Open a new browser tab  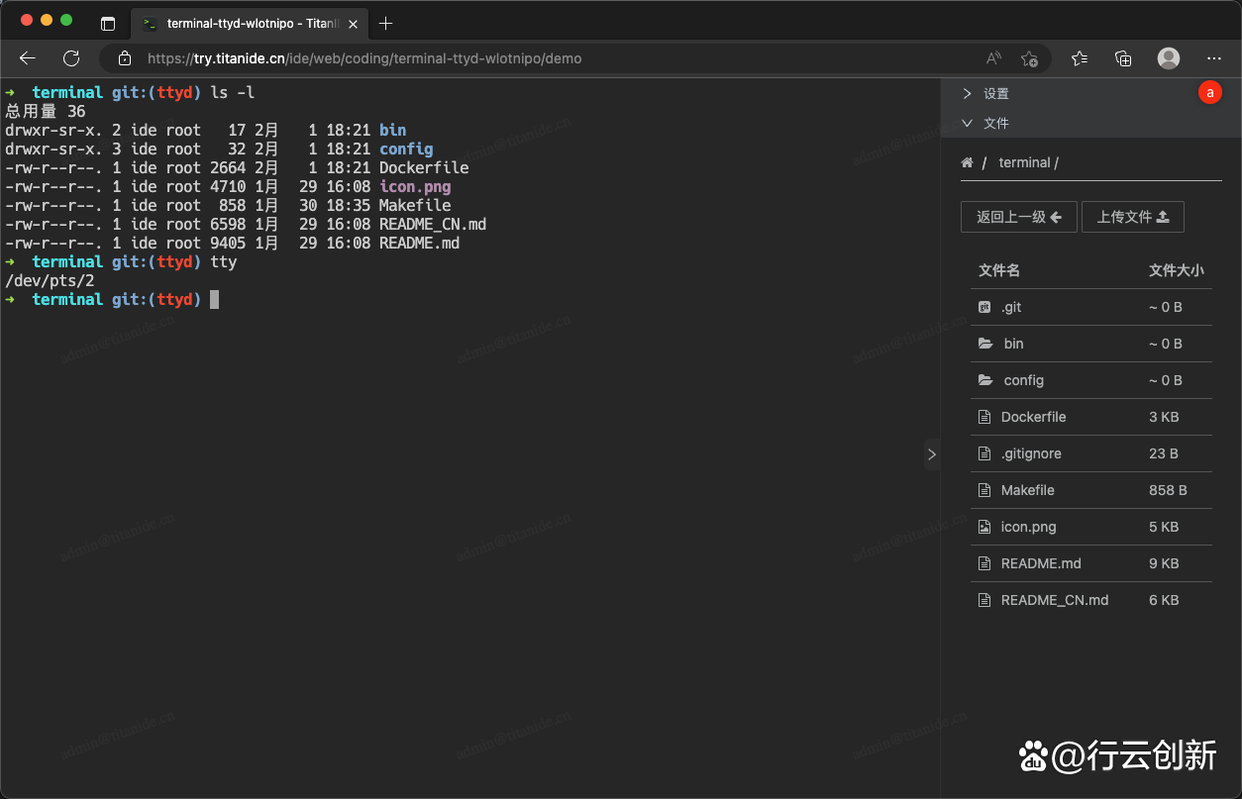[x=386, y=23]
